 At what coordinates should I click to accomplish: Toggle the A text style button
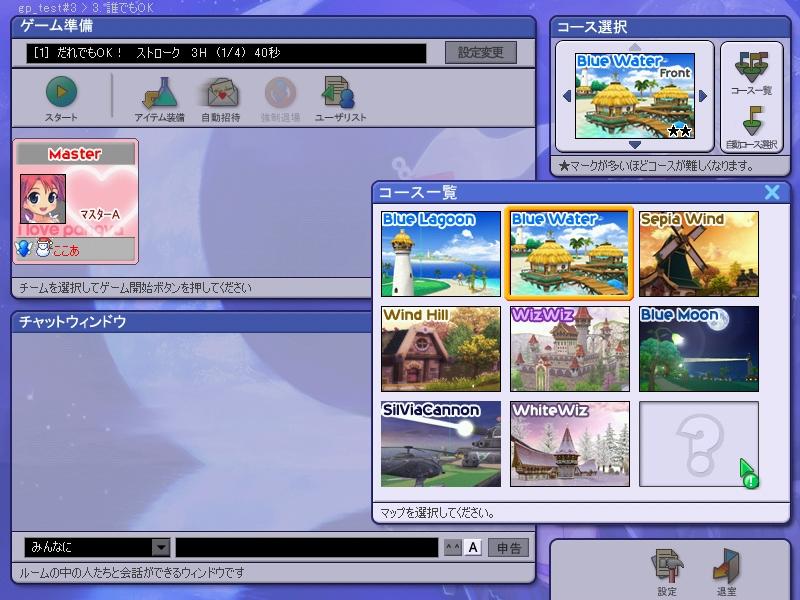[473, 547]
